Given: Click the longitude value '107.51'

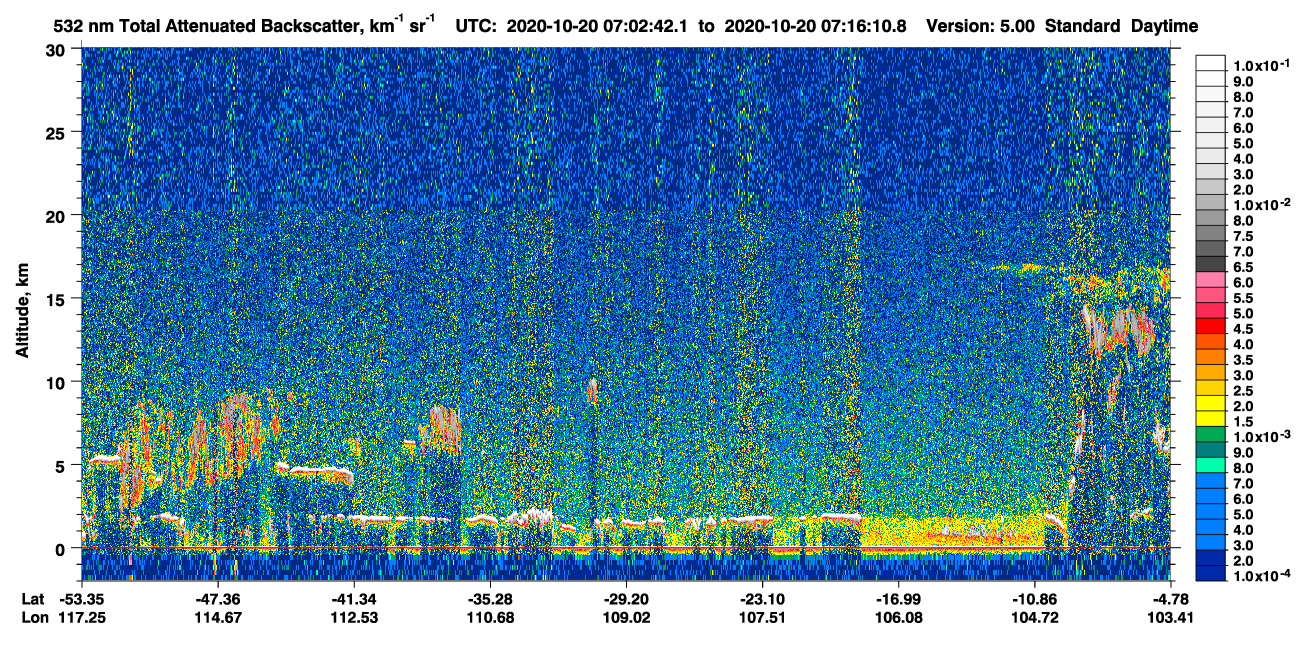Looking at the screenshot, I should coord(762,617).
